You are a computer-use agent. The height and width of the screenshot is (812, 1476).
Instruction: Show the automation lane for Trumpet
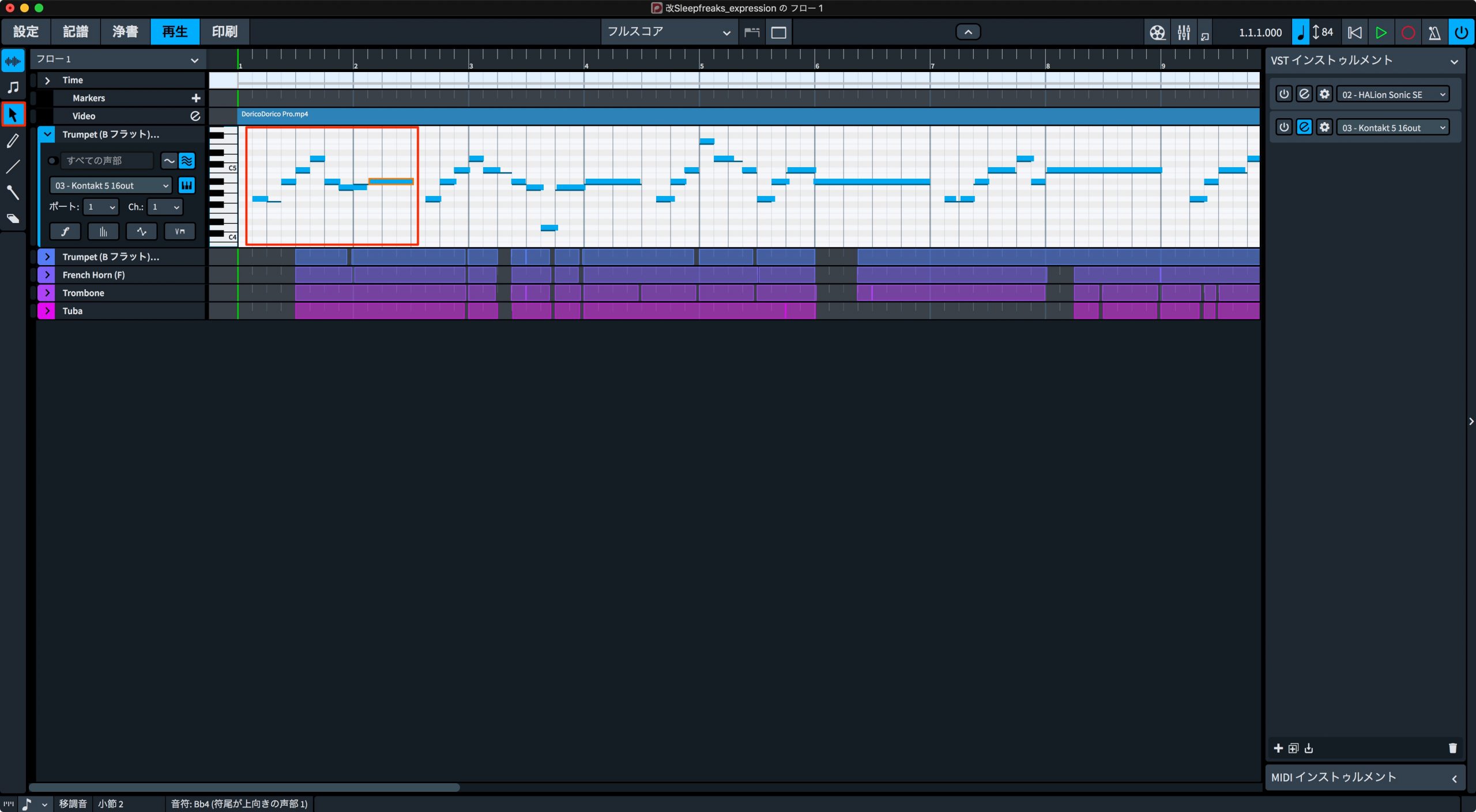141,231
